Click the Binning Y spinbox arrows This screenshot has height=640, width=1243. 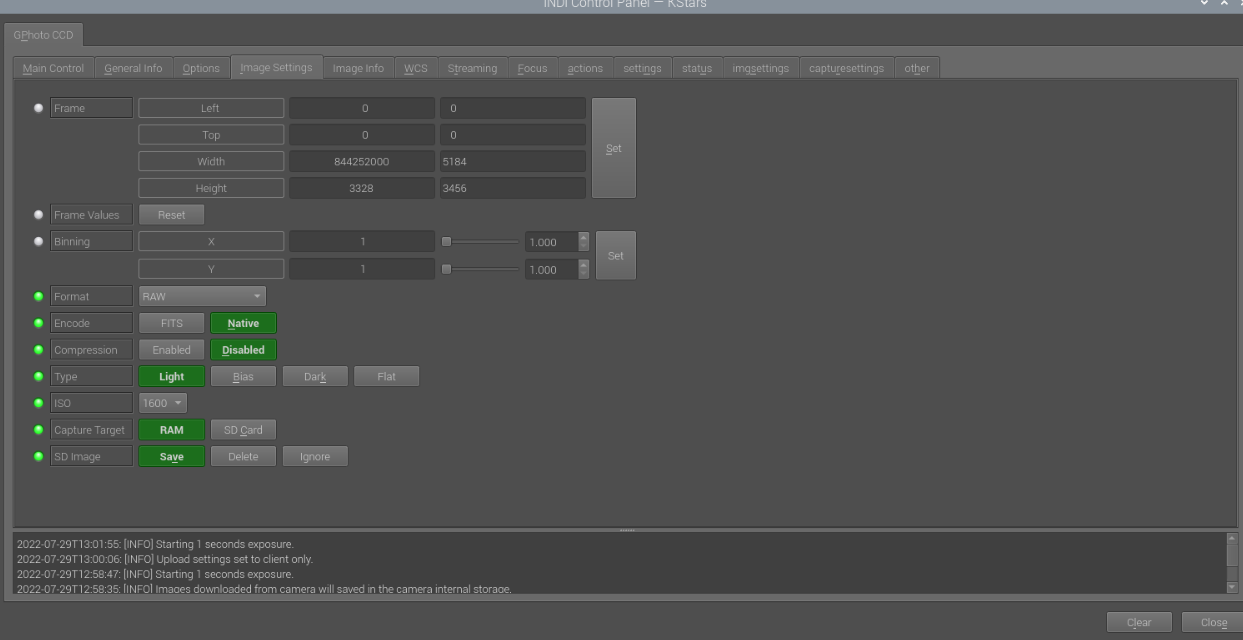pyautogui.click(x=584, y=269)
